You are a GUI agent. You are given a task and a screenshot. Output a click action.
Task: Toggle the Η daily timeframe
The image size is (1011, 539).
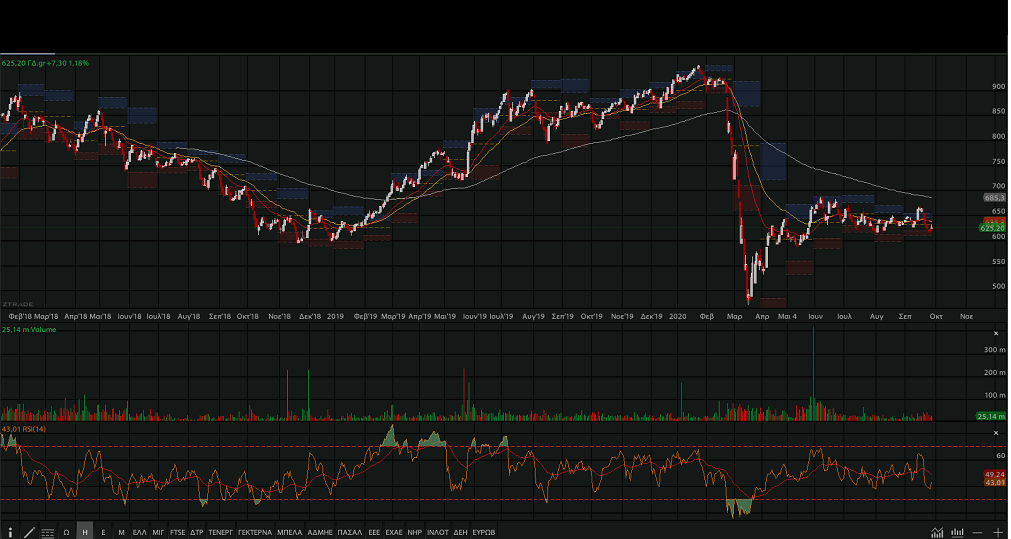85,532
